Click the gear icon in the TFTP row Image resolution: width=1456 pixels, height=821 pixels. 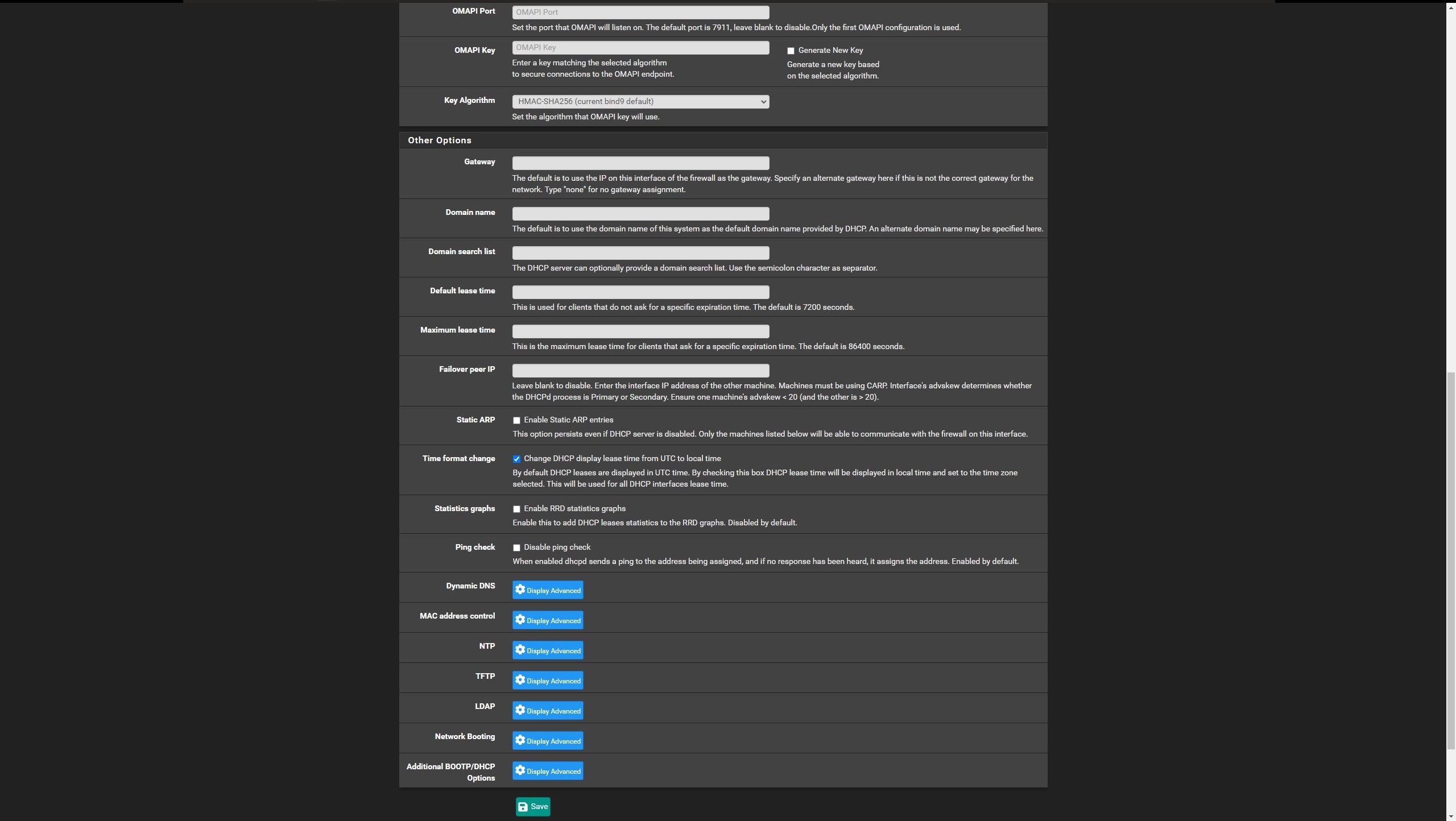pos(520,680)
